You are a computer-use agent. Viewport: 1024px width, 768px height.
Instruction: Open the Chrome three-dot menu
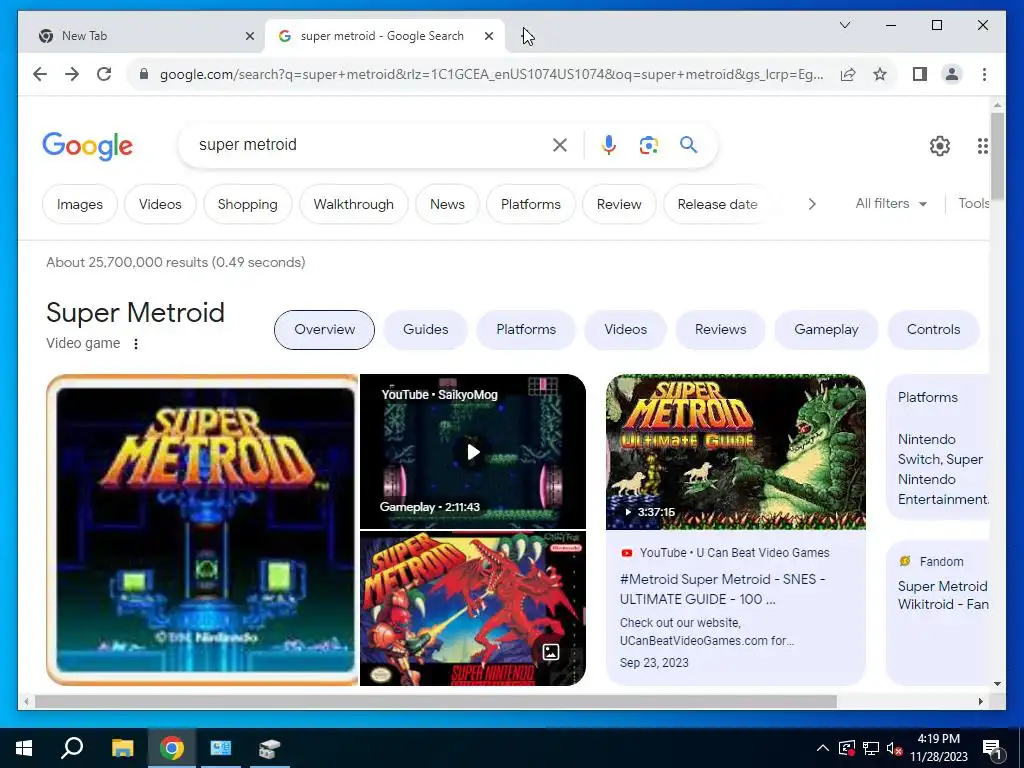point(984,74)
